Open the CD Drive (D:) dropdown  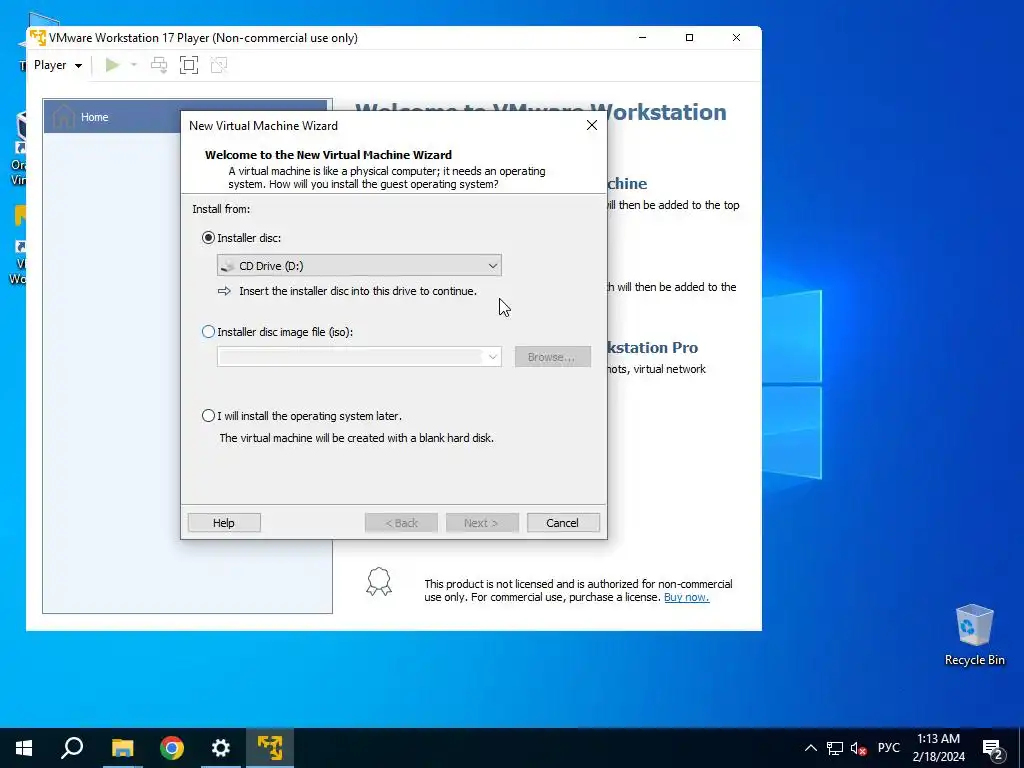pos(359,266)
